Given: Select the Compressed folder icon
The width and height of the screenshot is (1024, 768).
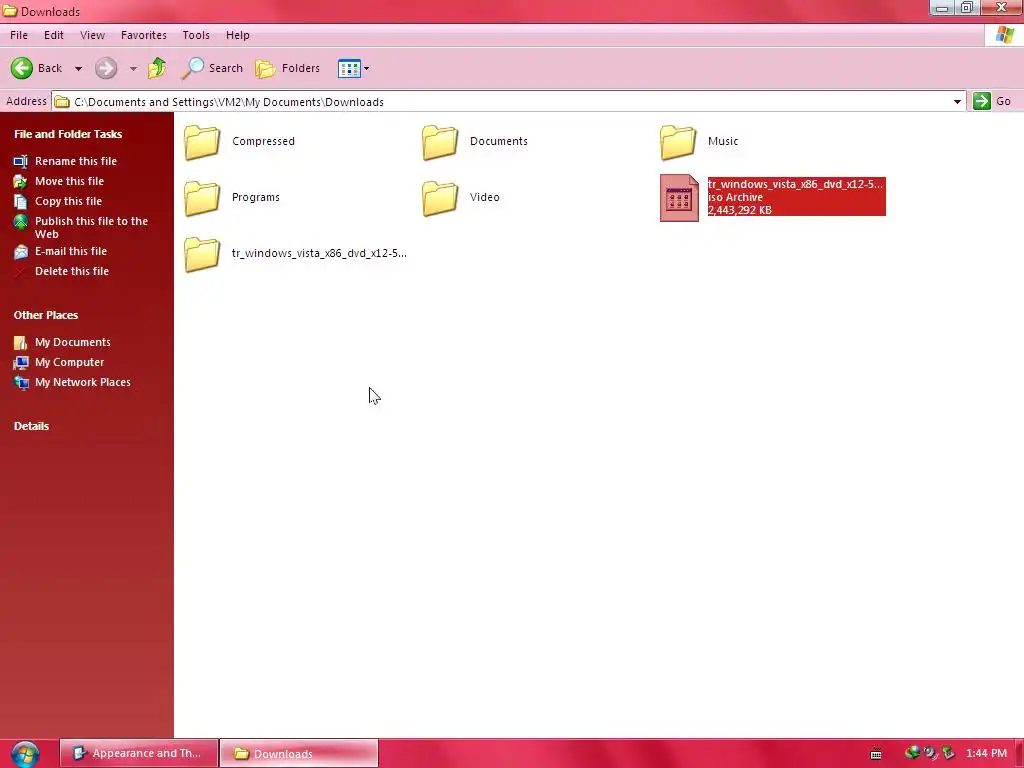Looking at the screenshot, I should tap(202, 142).
